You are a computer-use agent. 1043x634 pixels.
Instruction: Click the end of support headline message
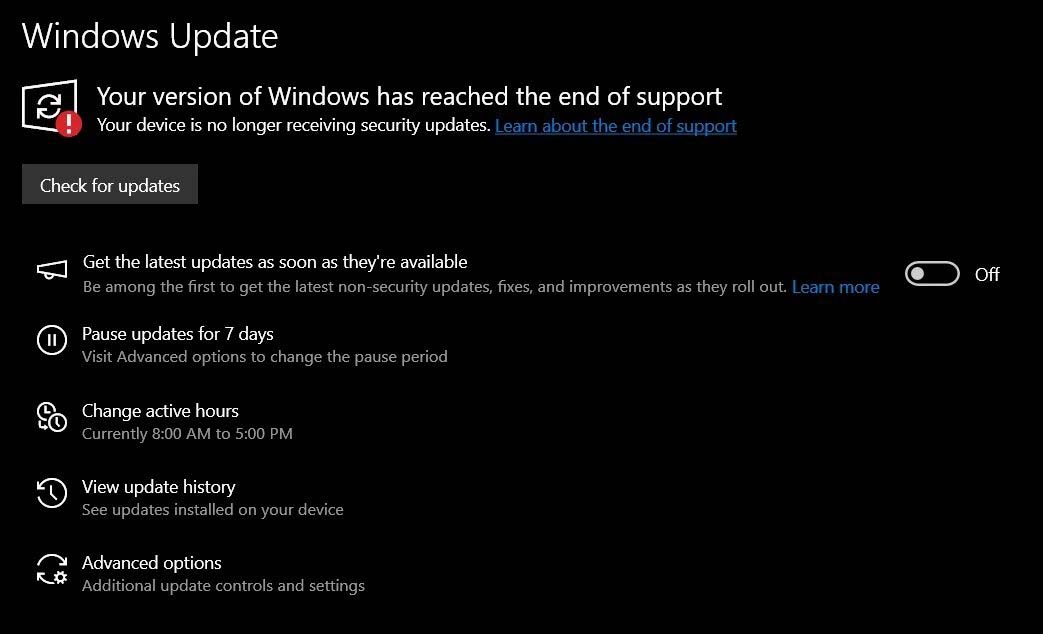pyautogui.click(x=409, y=97)
